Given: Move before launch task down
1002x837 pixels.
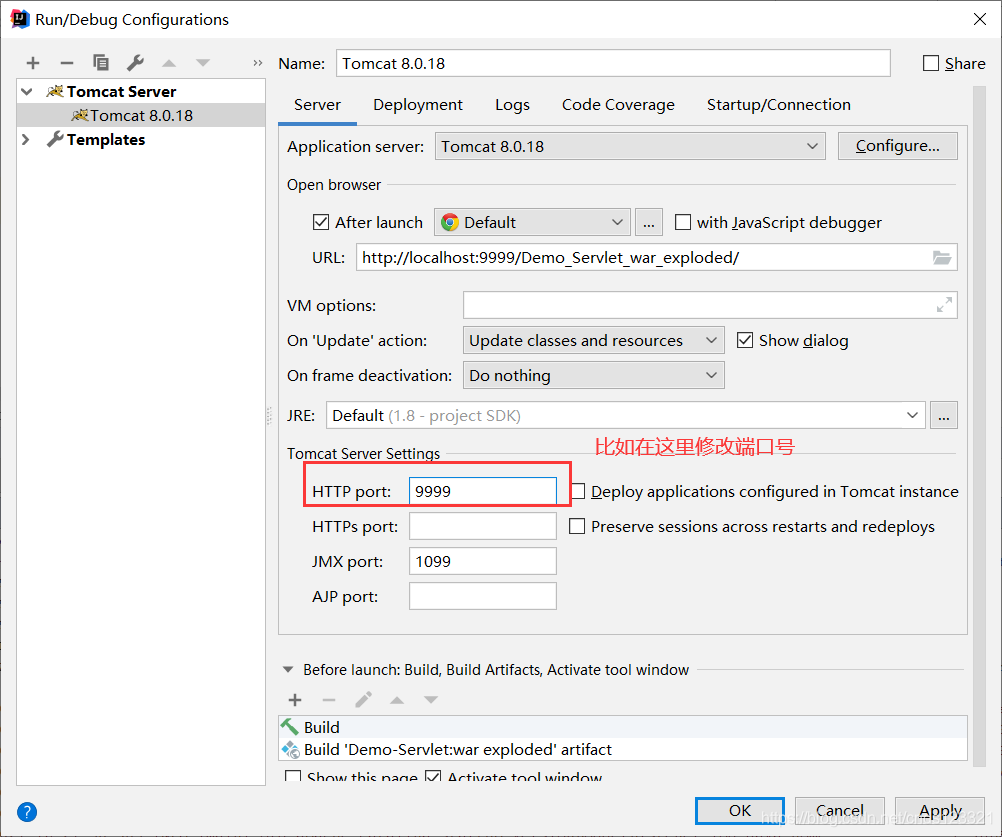Looking at the screenshot, I should click(x=431, y=700).
